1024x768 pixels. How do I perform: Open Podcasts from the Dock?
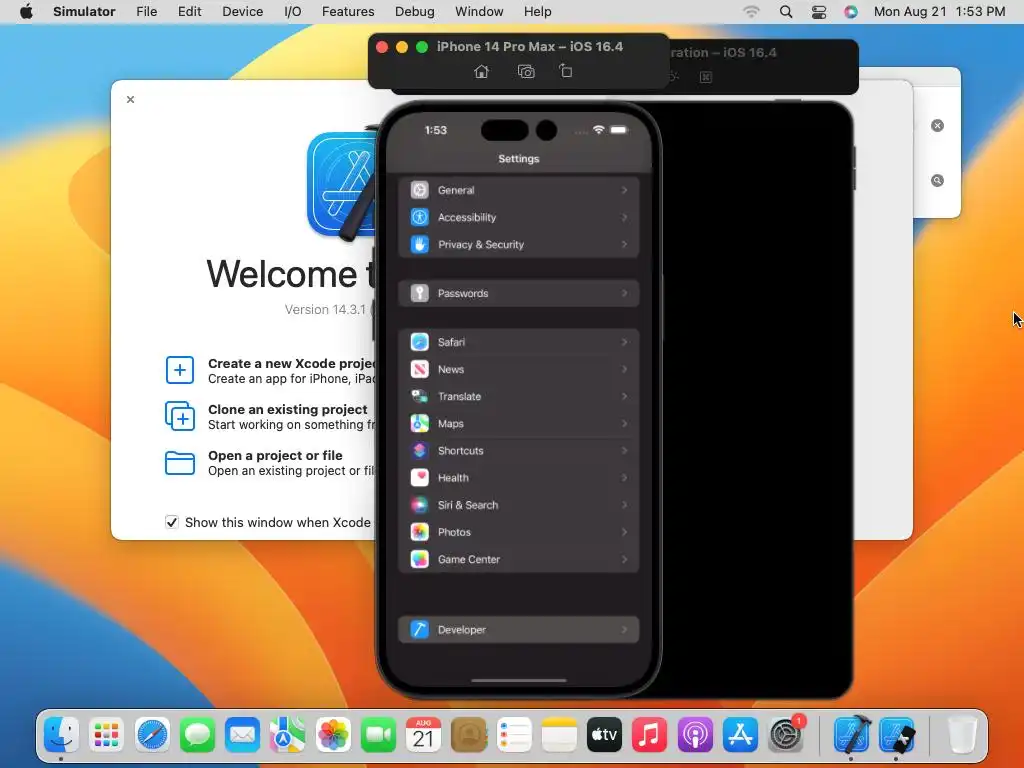(x=695, y=735)
